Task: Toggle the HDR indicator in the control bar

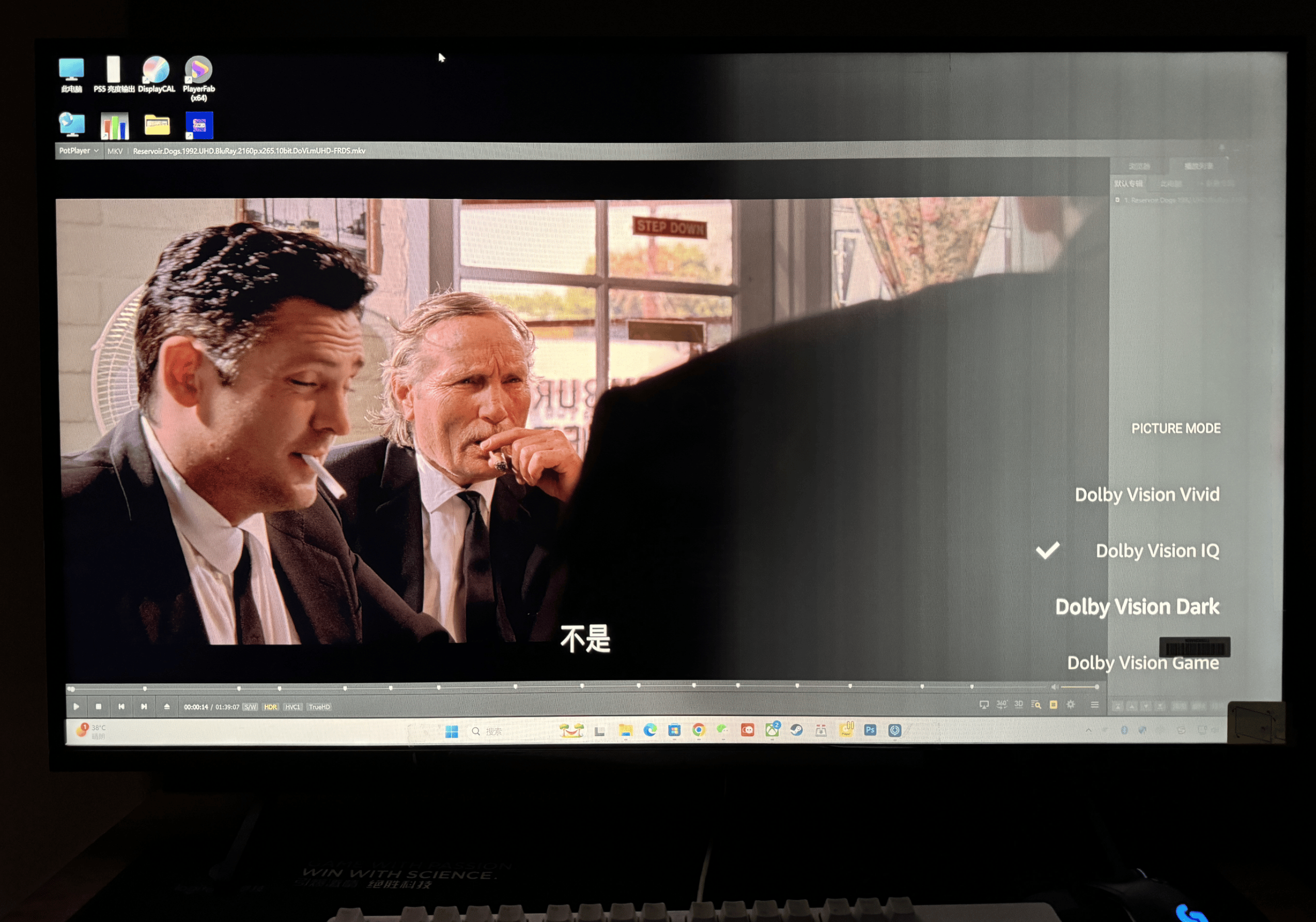Action: pyautogui.click(x=271, y=707)
